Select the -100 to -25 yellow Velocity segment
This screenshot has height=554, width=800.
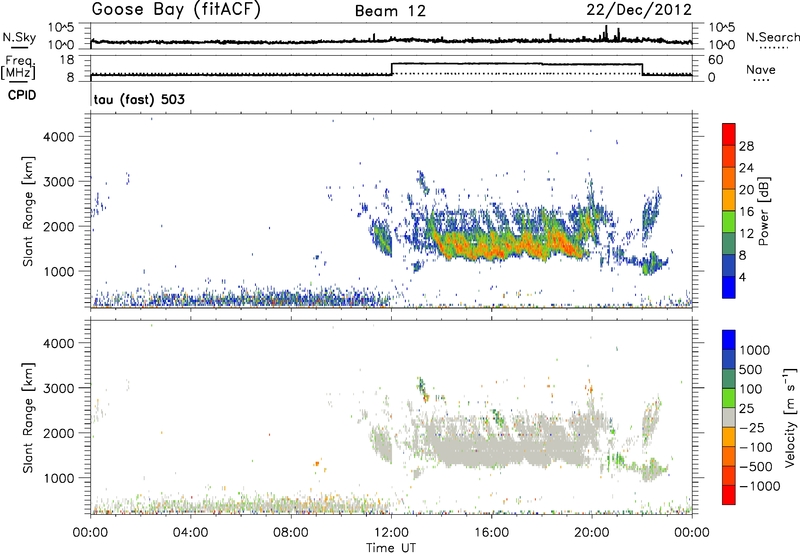point(729,437)
